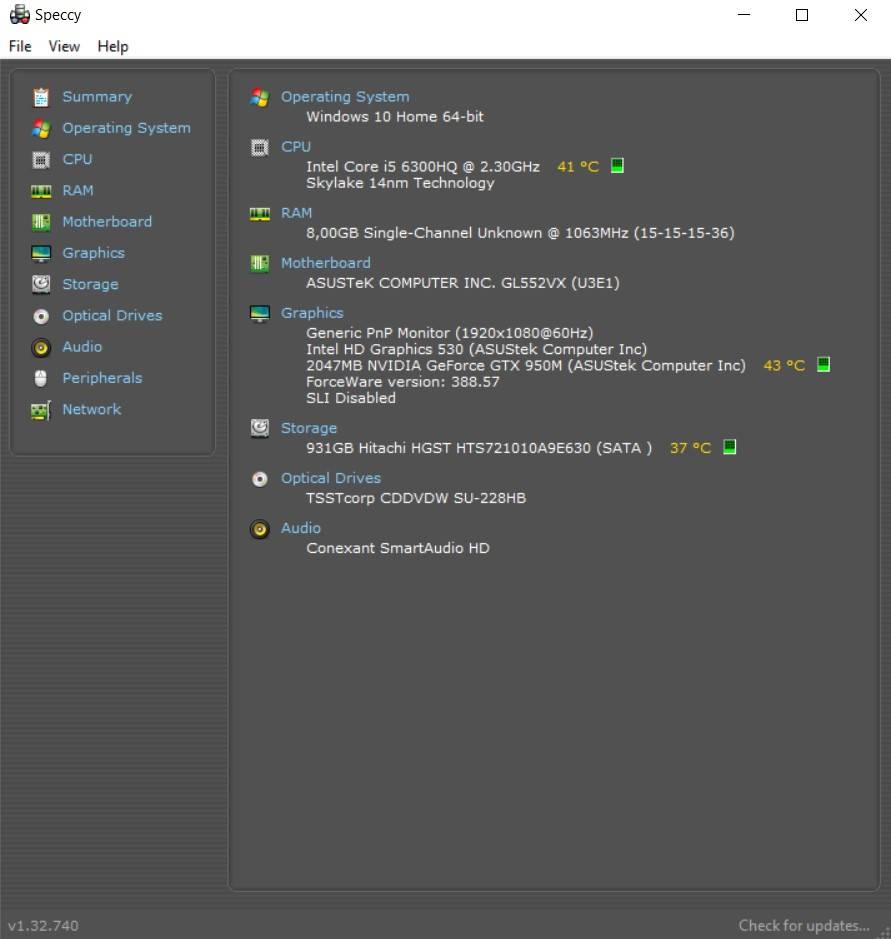891x939 pixels.
Task: Click the Graphics monitor icon in main panel
Action: [x=259, y=314]
